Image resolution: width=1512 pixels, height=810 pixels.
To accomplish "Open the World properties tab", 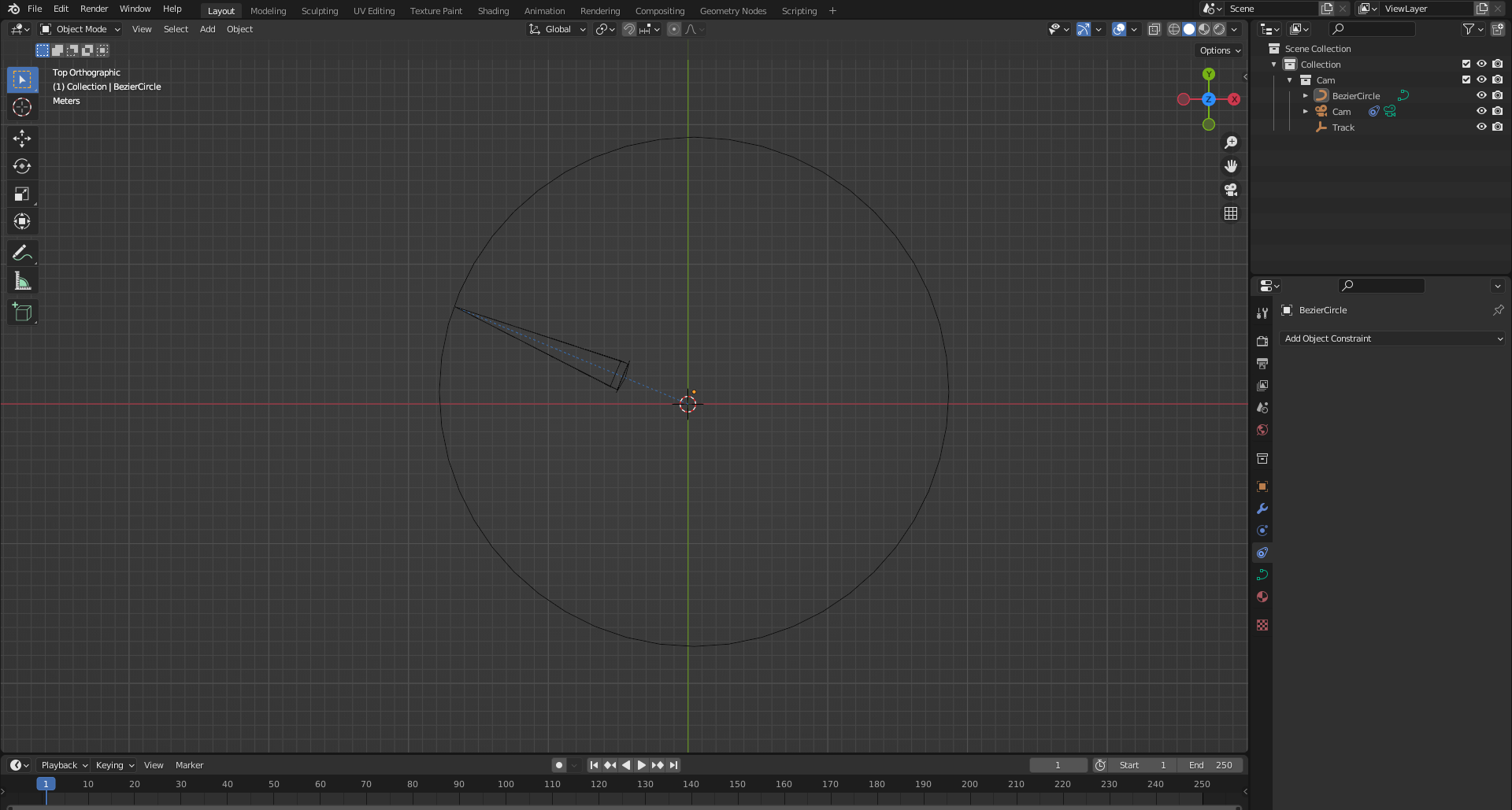I will (1262, 430).
